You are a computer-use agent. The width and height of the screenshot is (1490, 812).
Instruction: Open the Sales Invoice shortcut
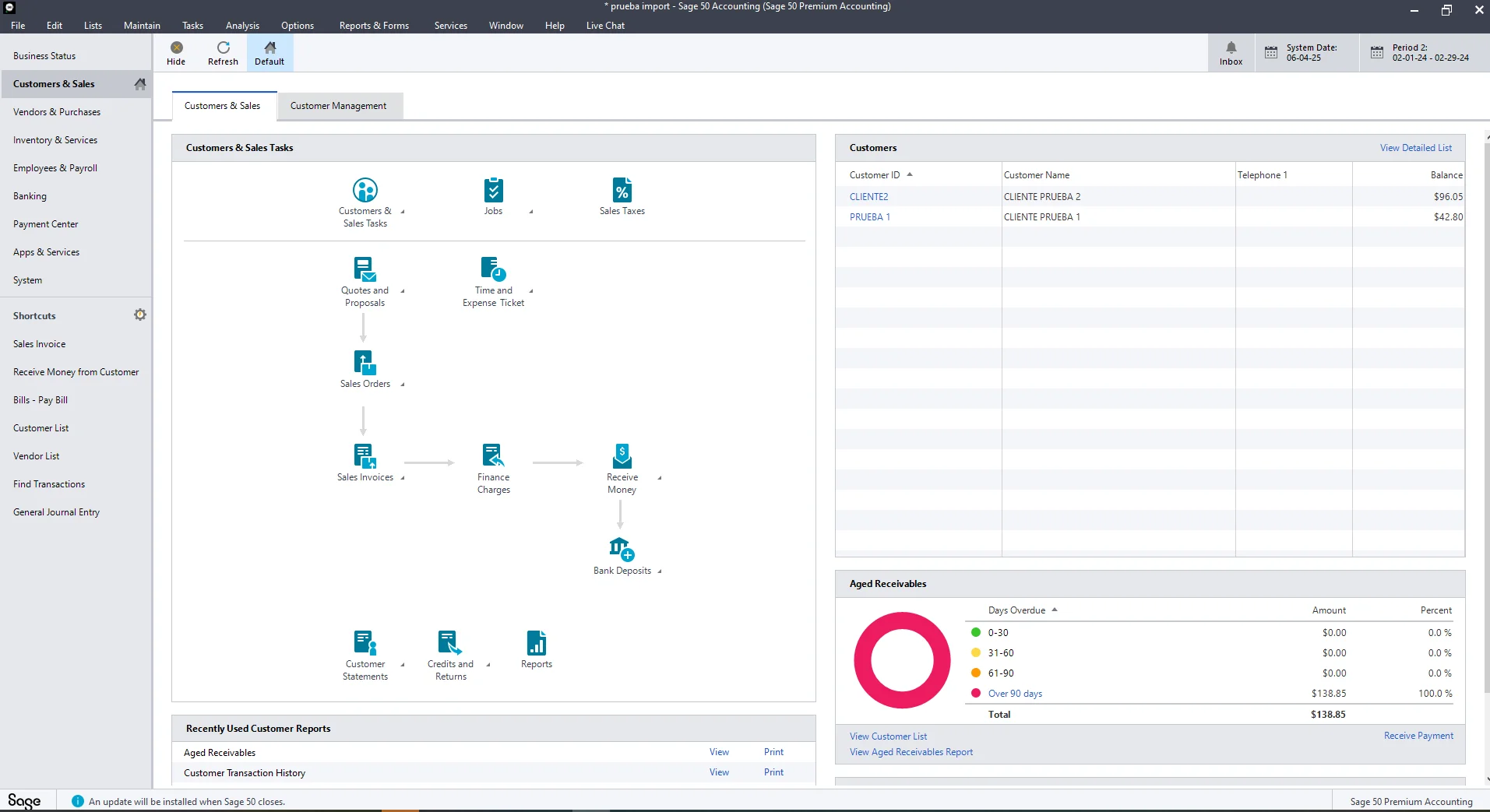39,344
